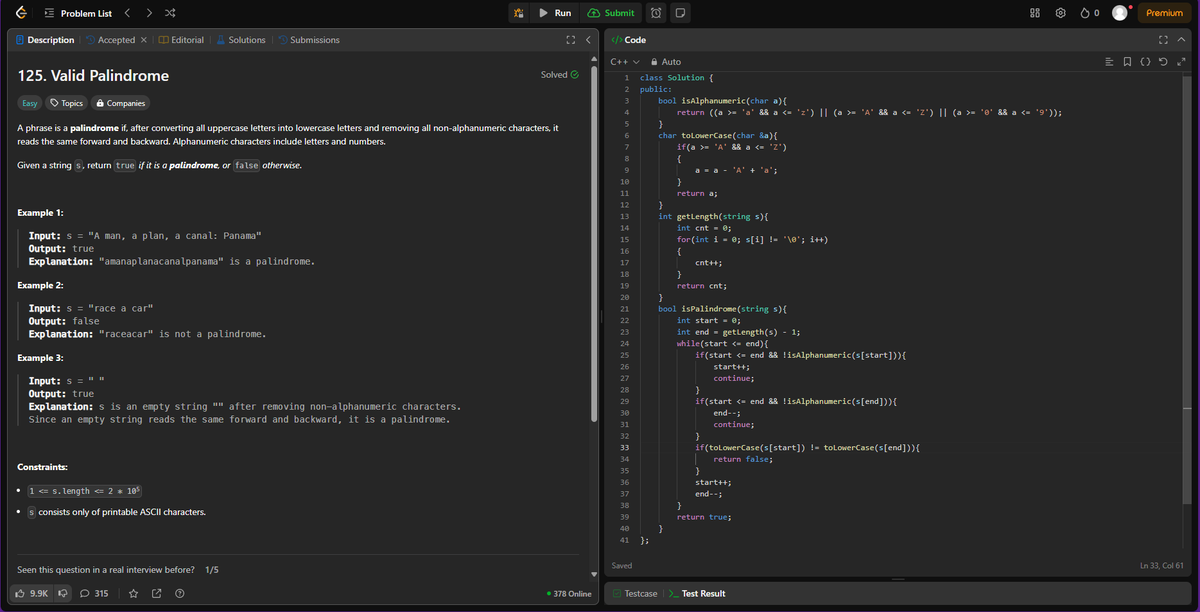Viewport: 1200px width, 612px height.
Task: Toggle fullscreen on the Description panel
Action: tap(570, 40)
